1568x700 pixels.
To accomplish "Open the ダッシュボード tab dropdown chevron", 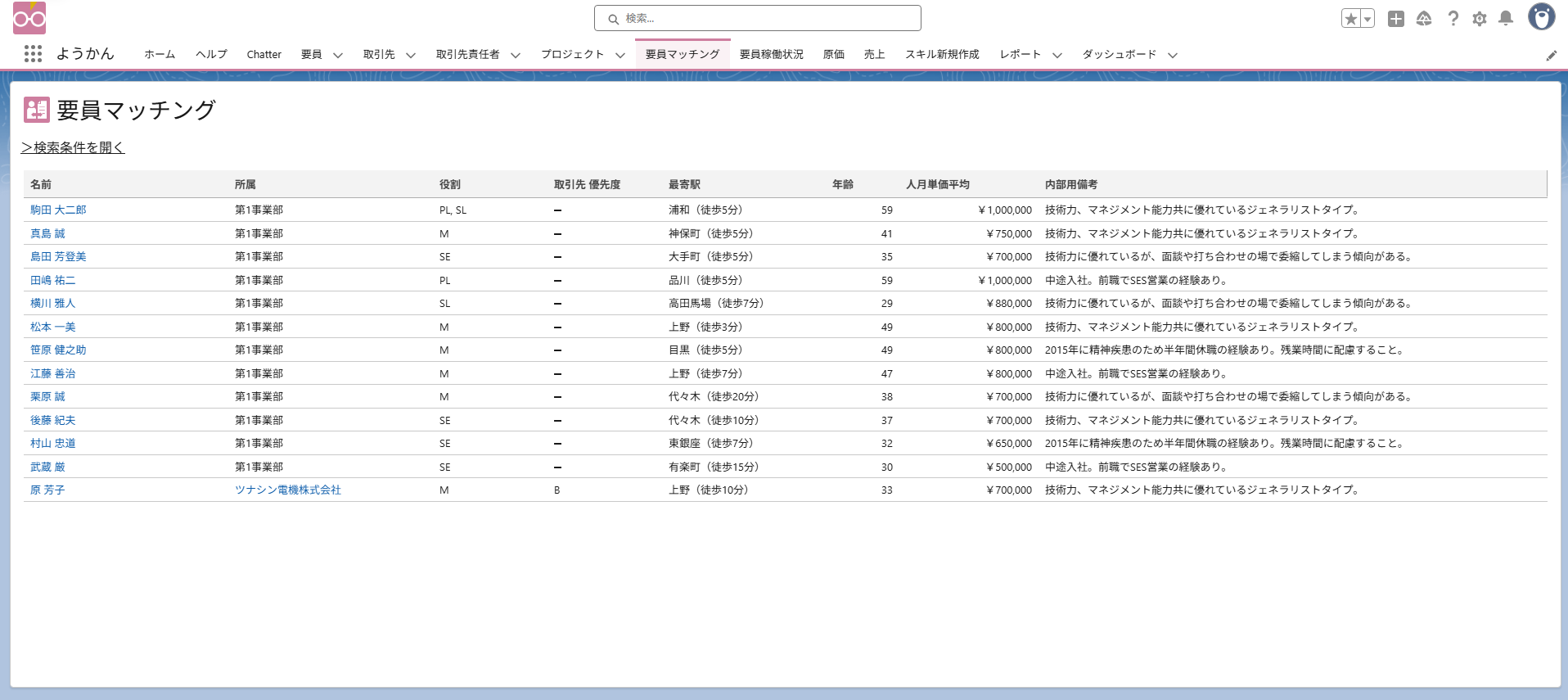I will [1173, 55].
